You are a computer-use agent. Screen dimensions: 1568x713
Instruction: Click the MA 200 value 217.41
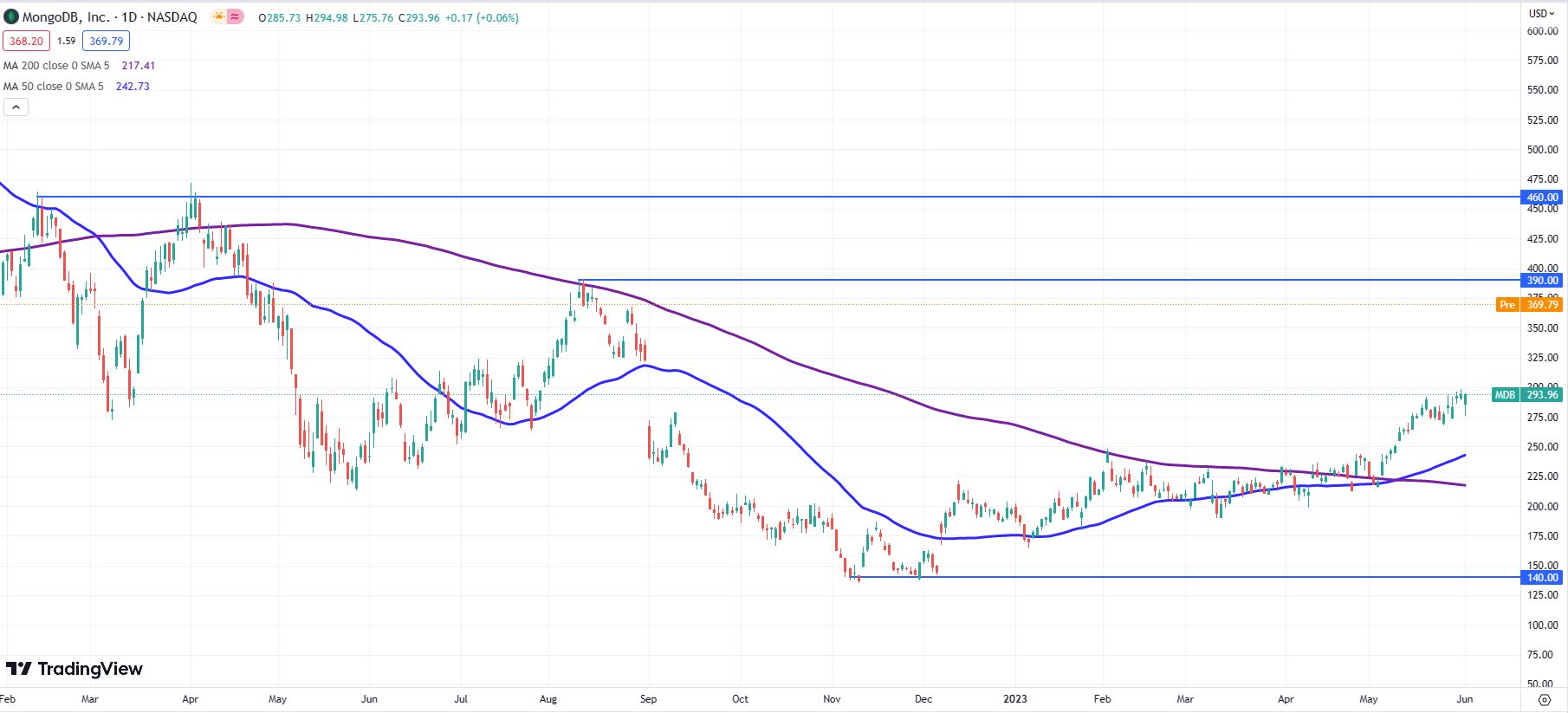coord(139,66)
